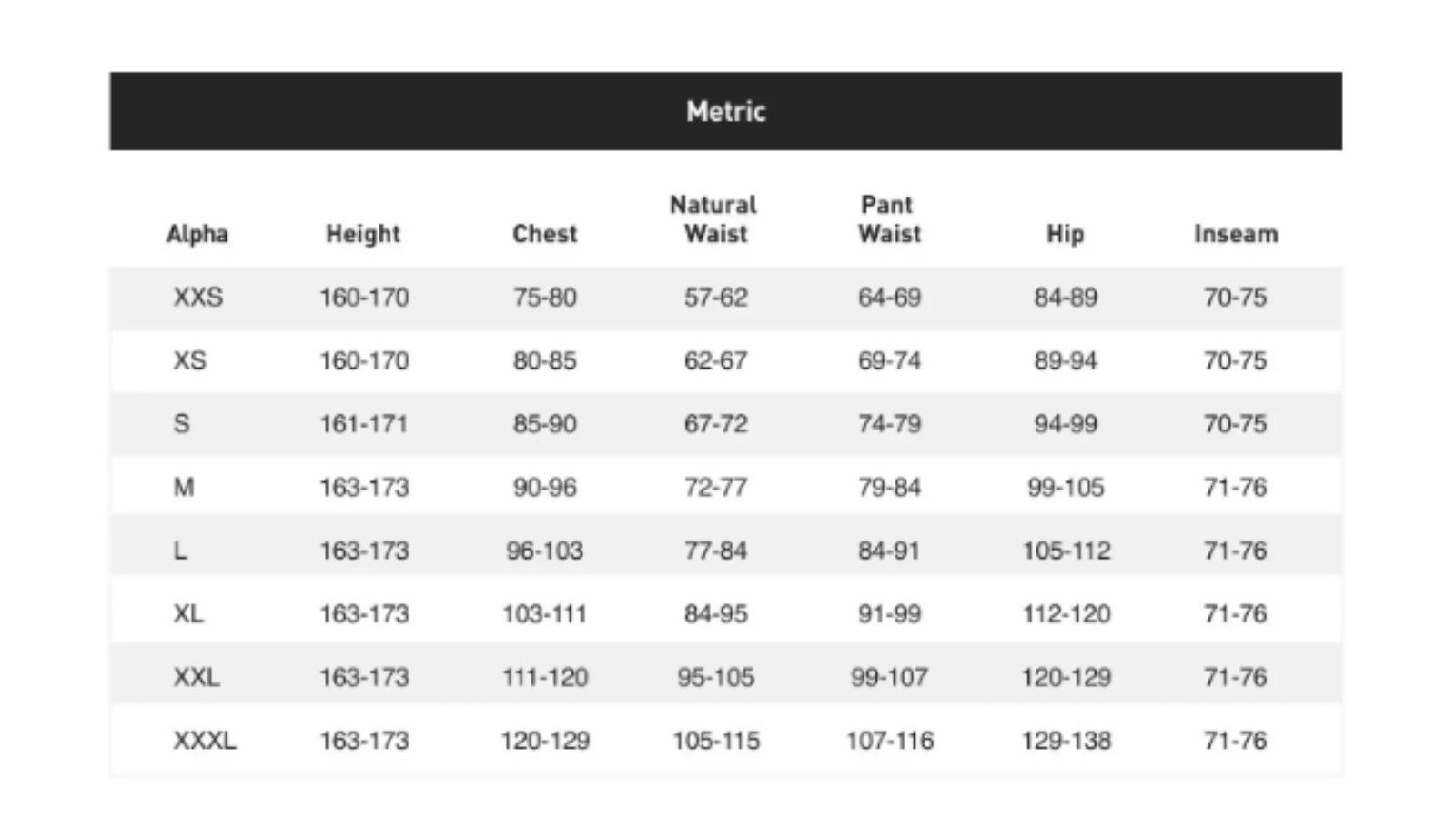Click the XXL size row label
The height and width of the screenshot is (819, 1456).
(x=197, y=677)
